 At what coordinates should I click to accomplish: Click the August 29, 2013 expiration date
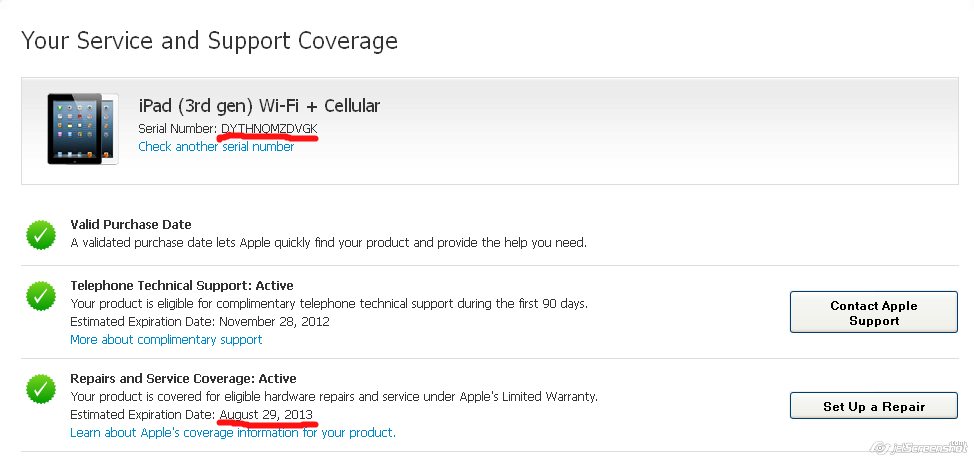(x=266, y=414)
